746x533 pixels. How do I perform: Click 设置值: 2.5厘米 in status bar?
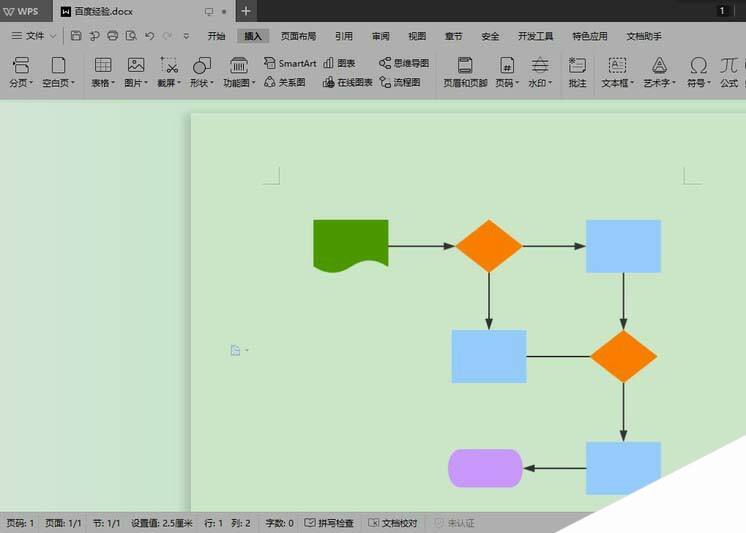162,523
